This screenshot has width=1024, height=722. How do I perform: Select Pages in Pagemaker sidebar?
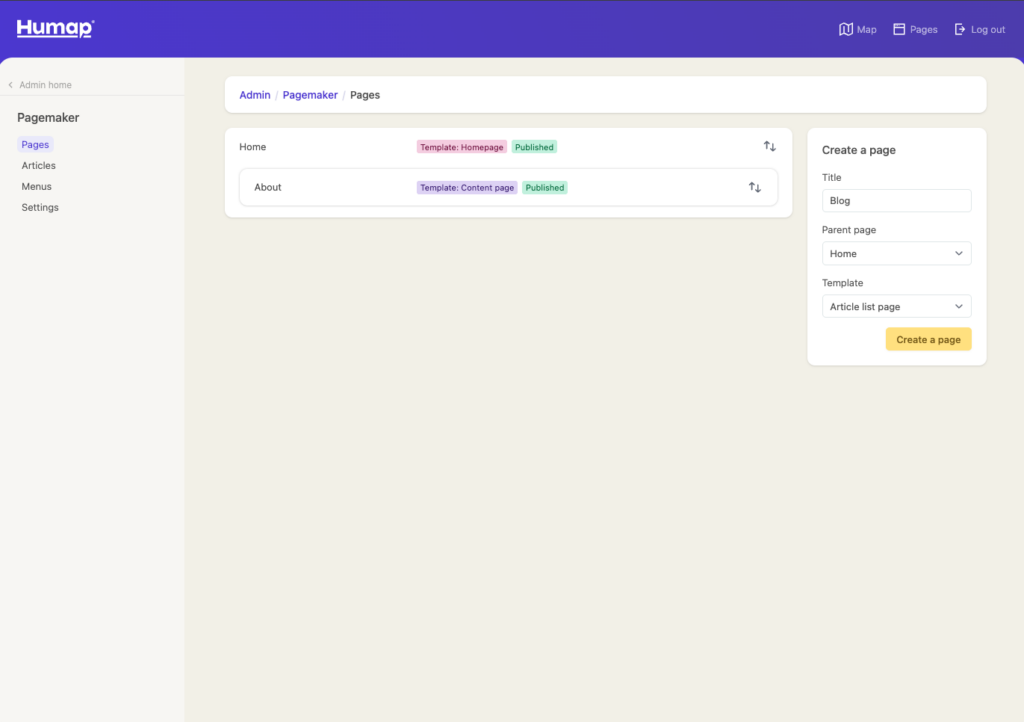pyautogui.click(x=35, y=145)
